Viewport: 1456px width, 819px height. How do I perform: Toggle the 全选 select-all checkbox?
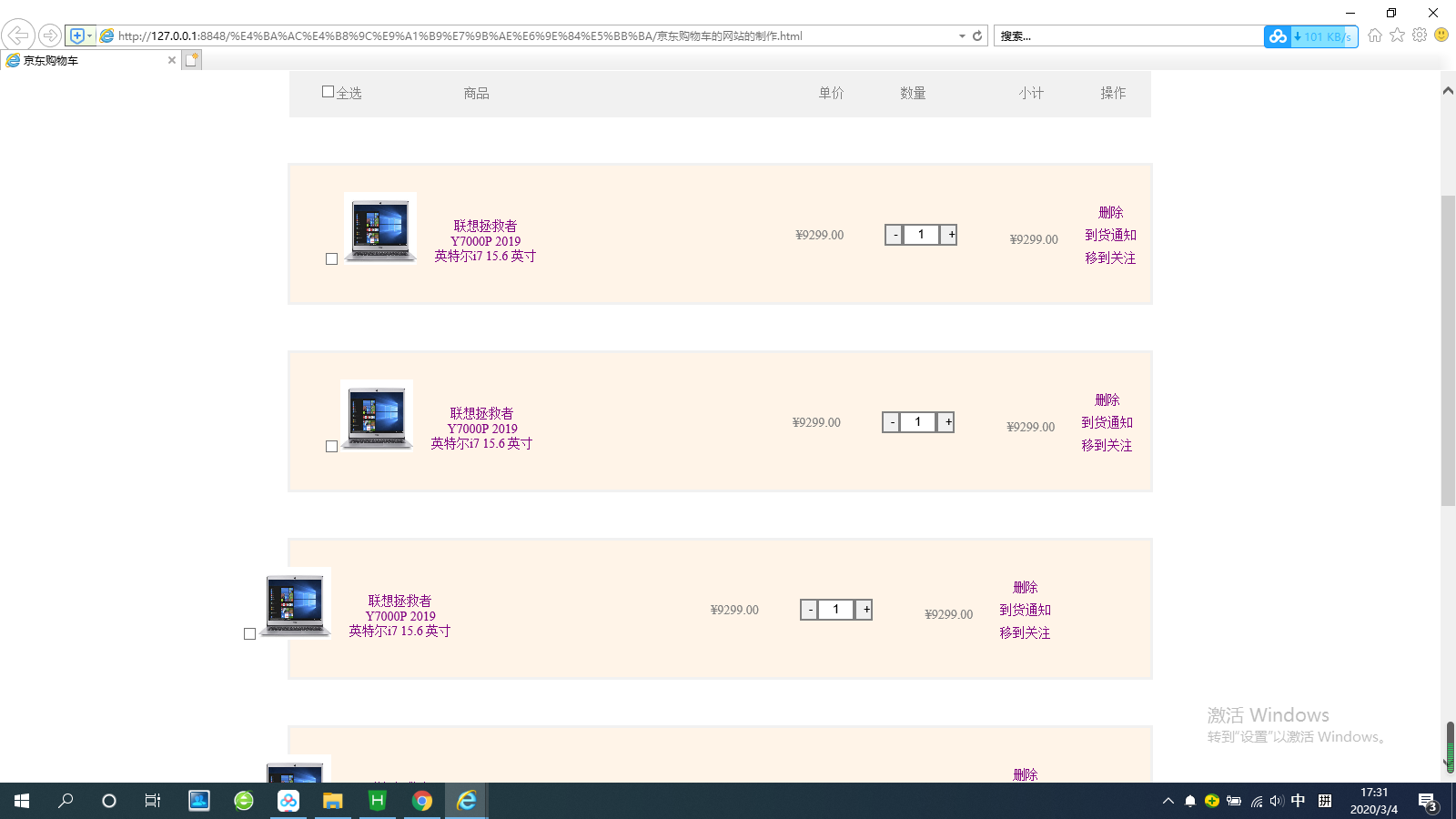328,92
